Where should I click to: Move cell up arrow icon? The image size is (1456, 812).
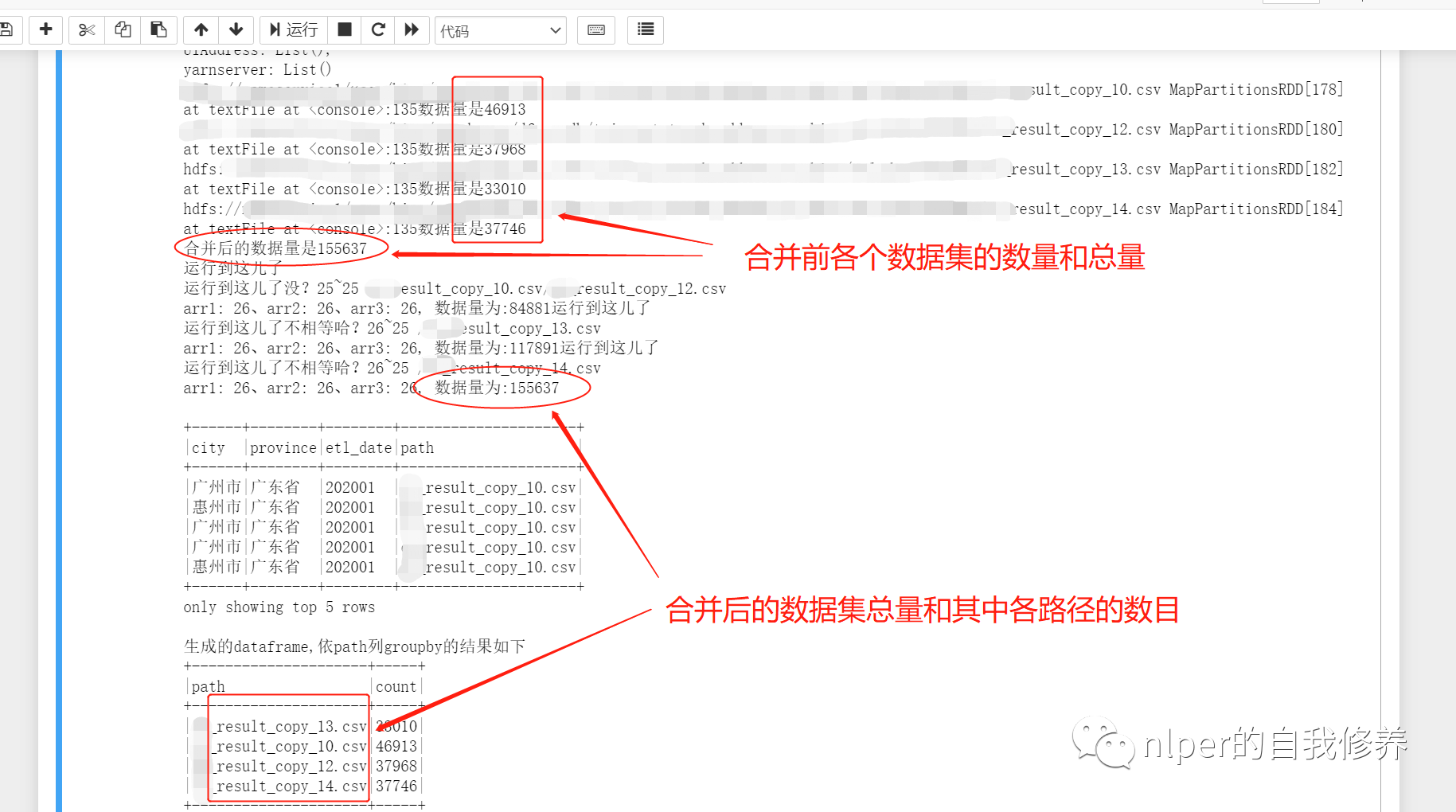click(x=201, y=30)
